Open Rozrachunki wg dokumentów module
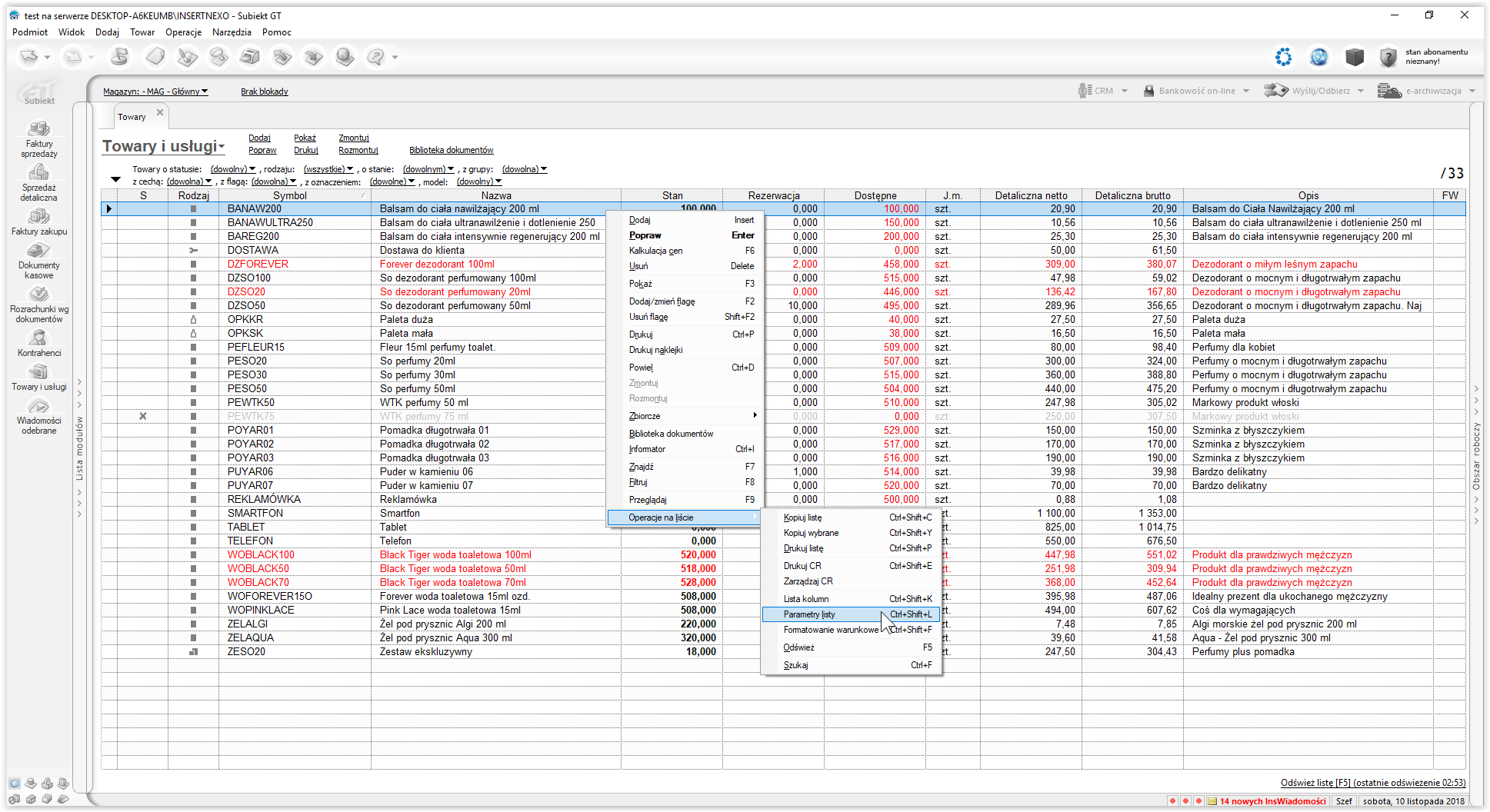This screenshot has width=1490, height=812. (39, 305)
